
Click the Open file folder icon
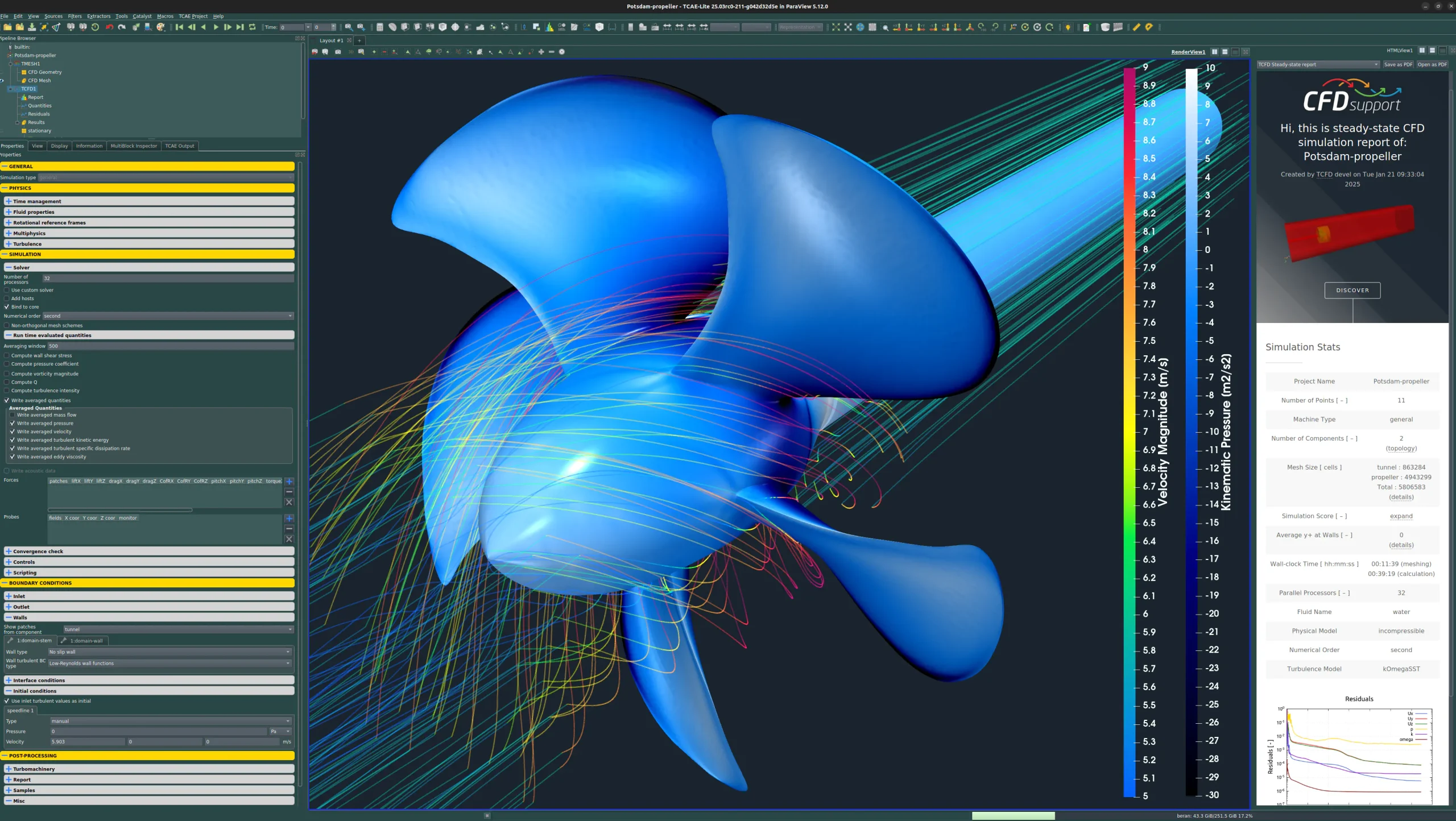tap(7, 27)
